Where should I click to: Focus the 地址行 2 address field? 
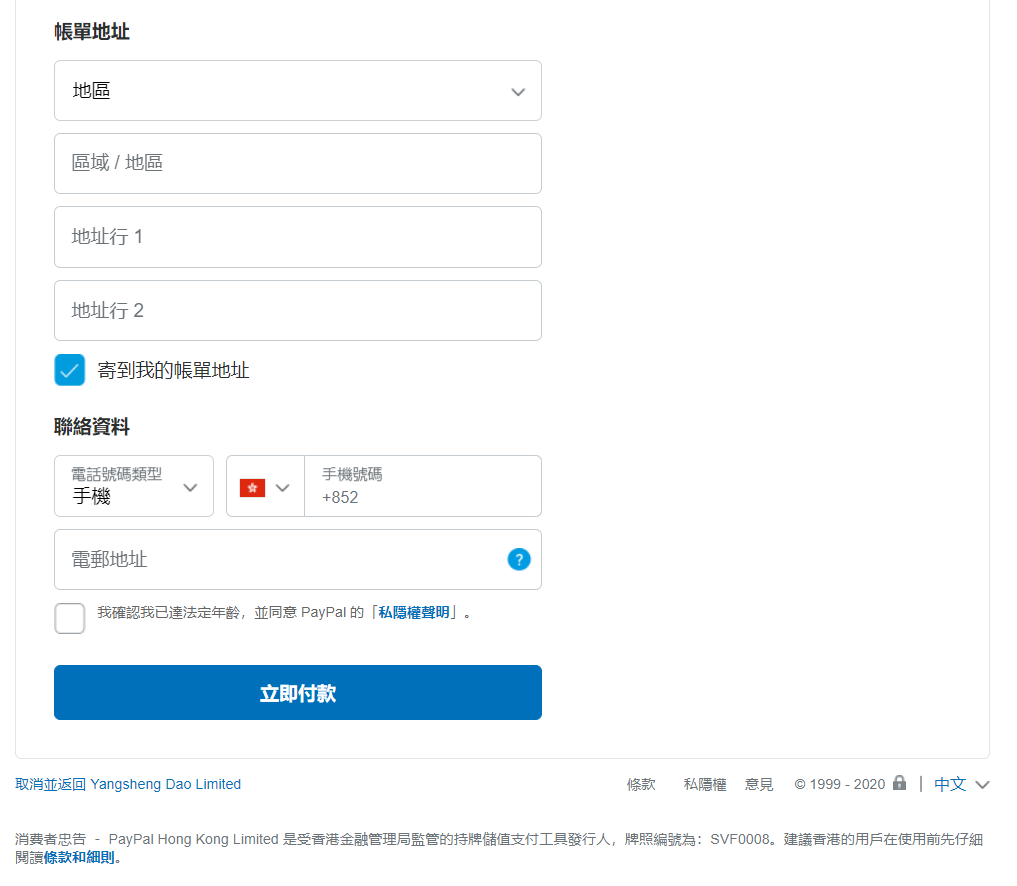[x=298, y=311]
